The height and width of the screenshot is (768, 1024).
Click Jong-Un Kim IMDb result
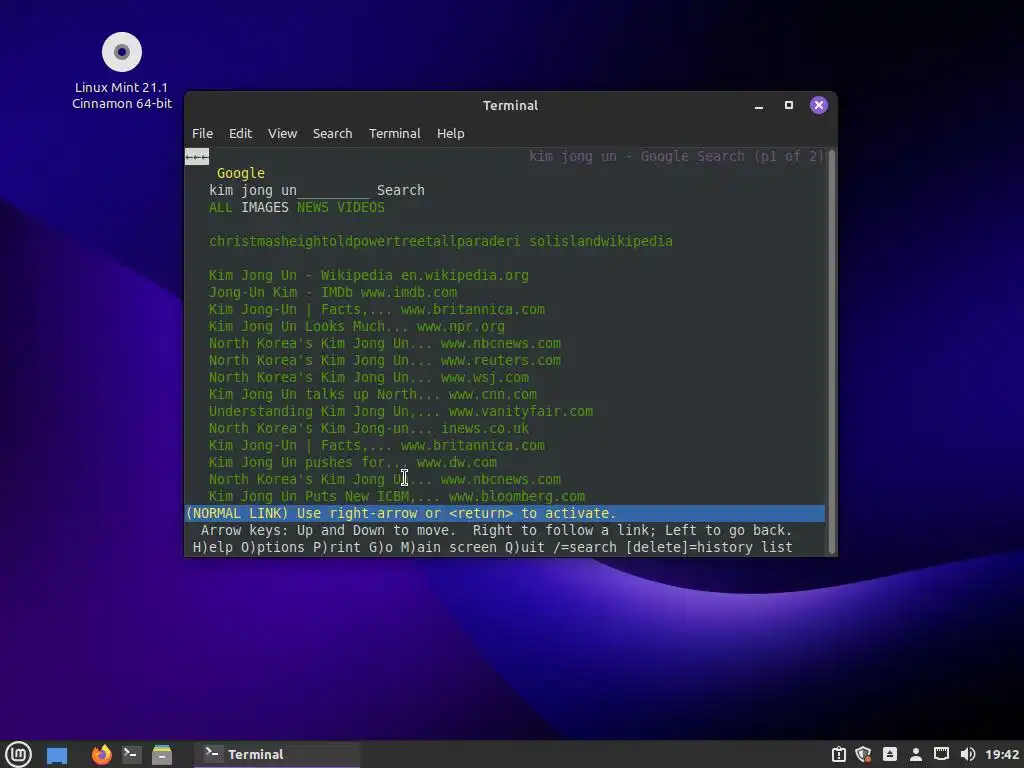point(333,292)
